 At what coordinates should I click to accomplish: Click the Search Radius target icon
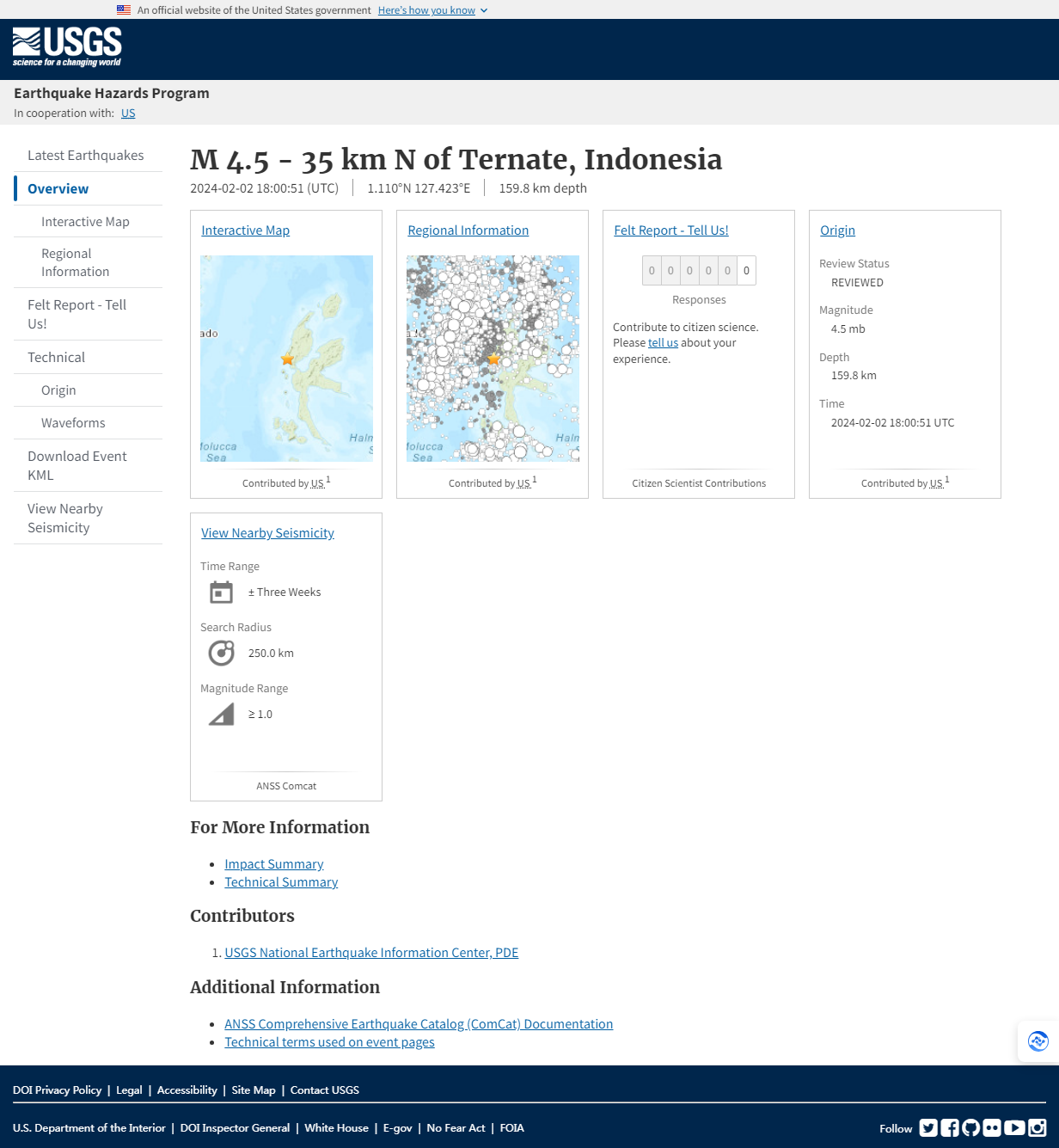point(221,654)
